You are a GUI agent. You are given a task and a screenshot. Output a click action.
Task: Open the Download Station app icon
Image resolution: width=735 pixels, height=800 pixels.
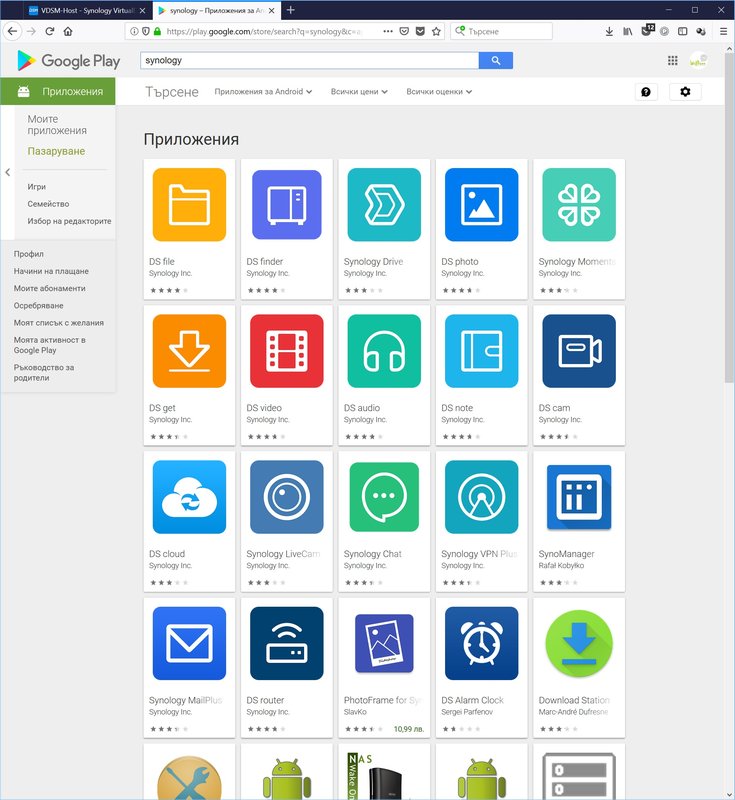[x=579, y=643]
